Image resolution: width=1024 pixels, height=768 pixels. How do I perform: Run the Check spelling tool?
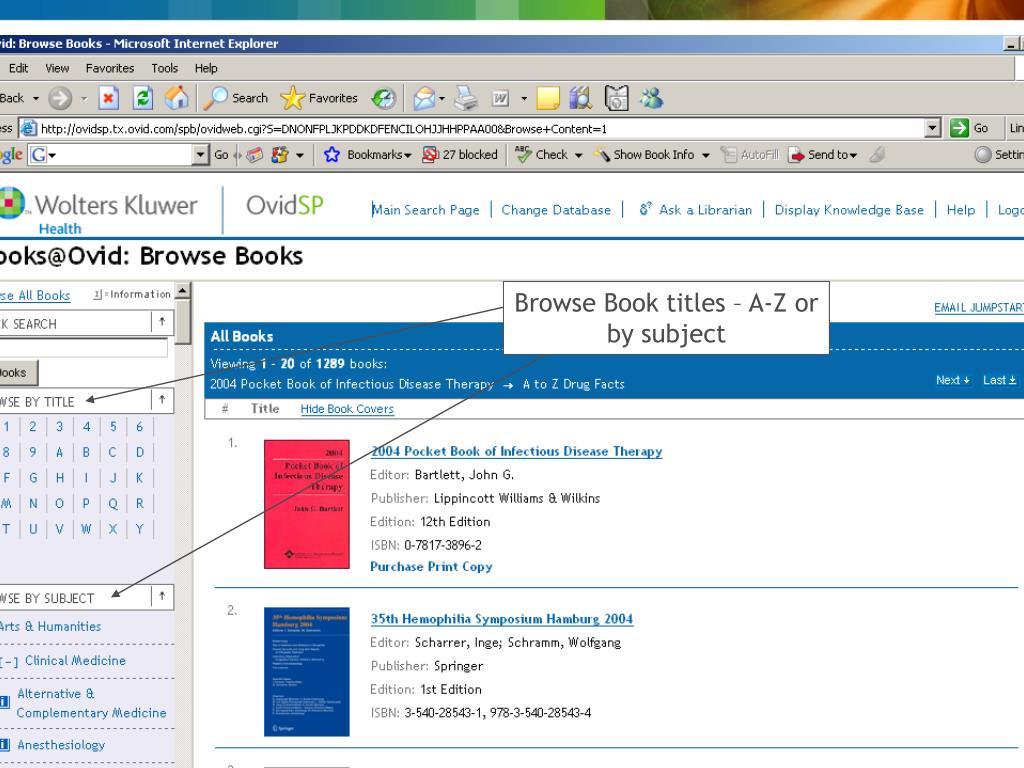[541, 155]
